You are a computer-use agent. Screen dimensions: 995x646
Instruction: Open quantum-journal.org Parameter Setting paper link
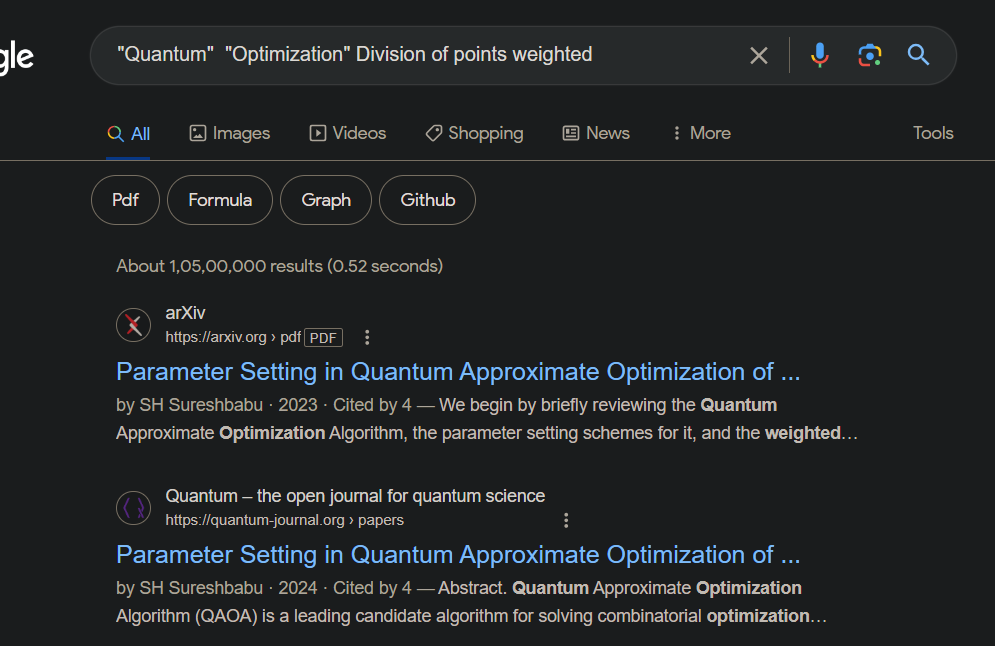tap(458, 555)
